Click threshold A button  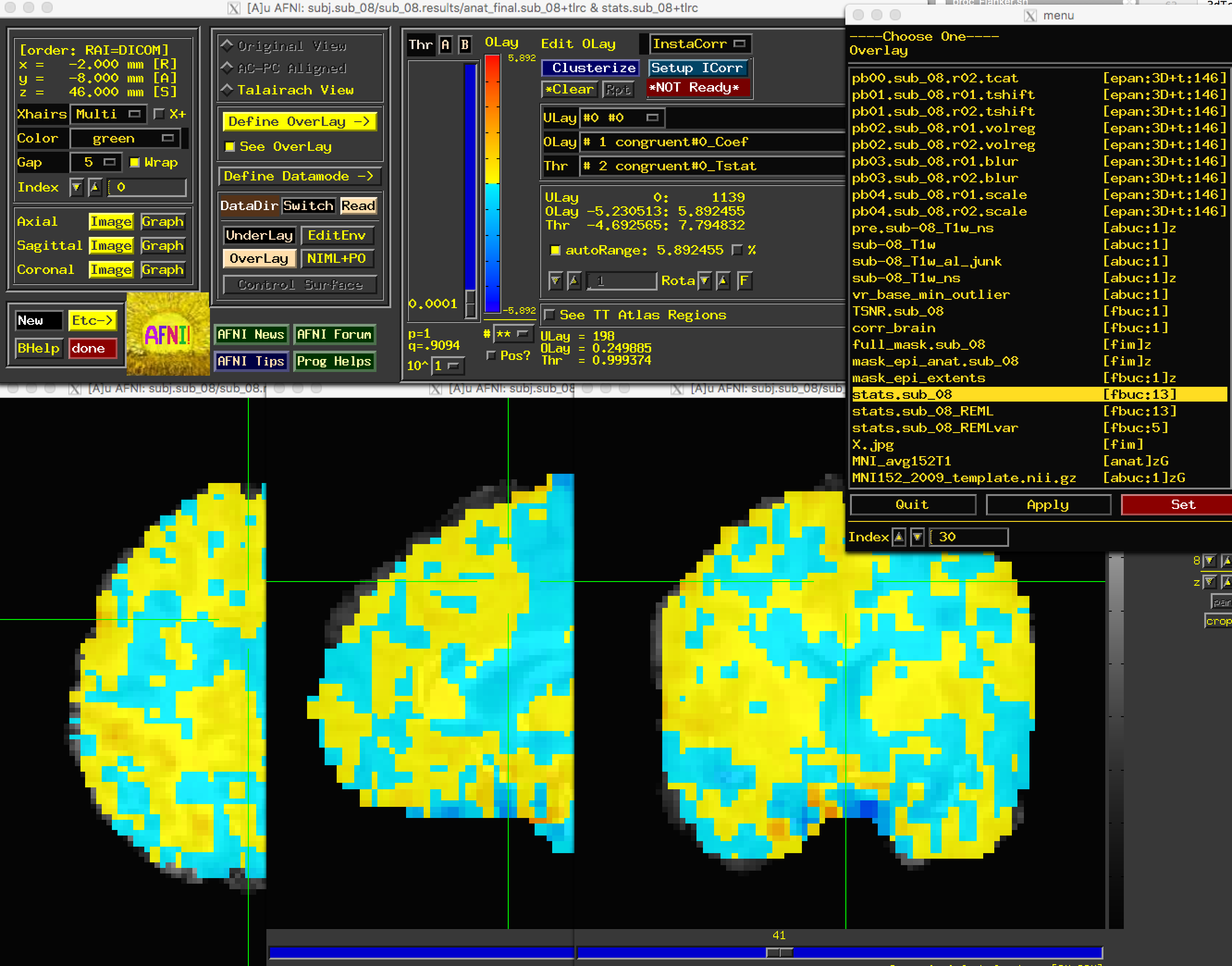[445, 45]
